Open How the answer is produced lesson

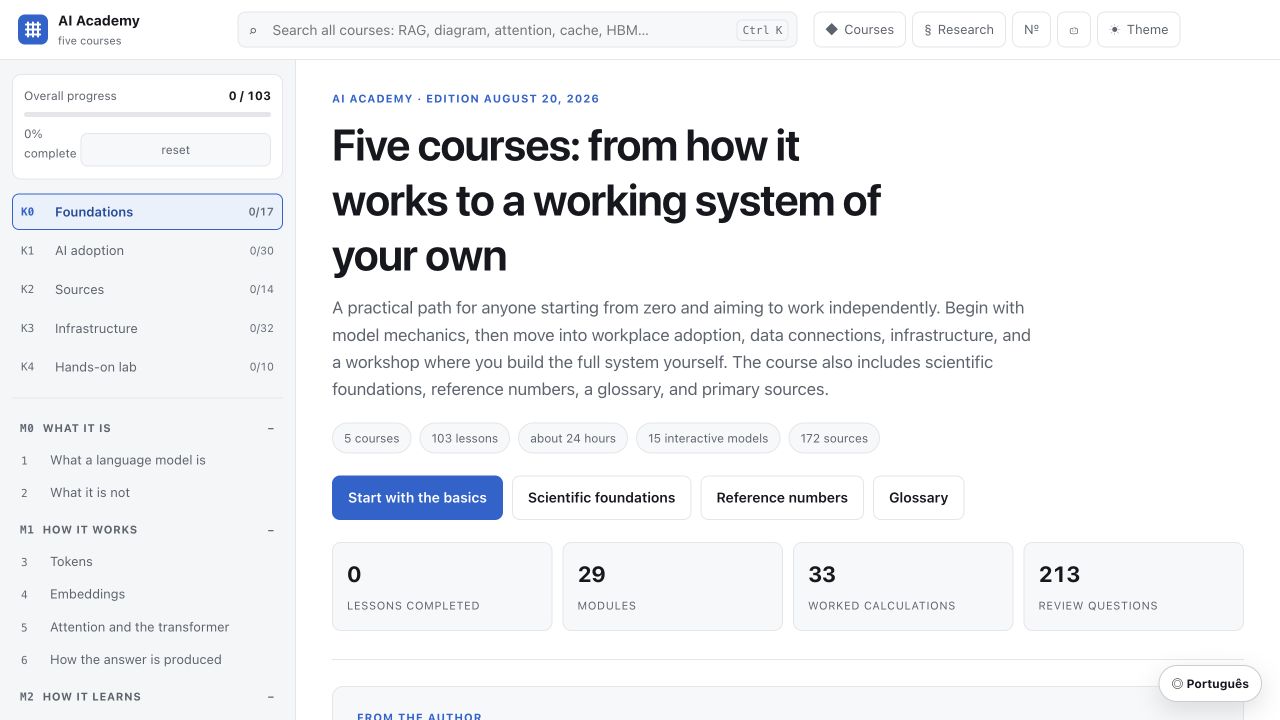147,660
